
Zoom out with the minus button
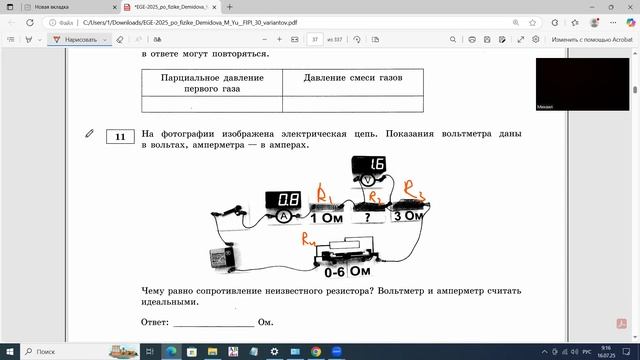coord(264,40)
